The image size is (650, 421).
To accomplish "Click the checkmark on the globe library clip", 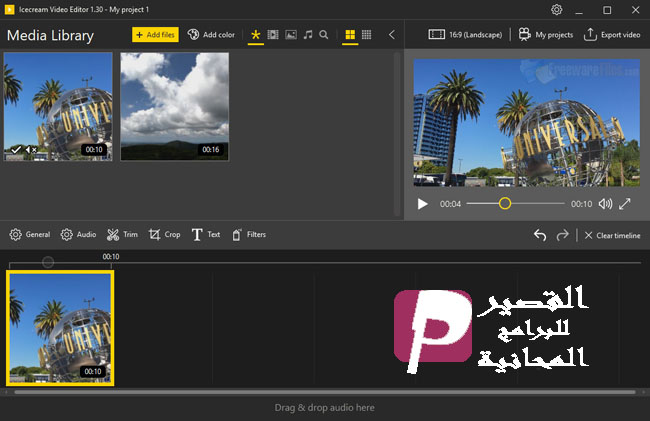I will (x=16, y=150).
